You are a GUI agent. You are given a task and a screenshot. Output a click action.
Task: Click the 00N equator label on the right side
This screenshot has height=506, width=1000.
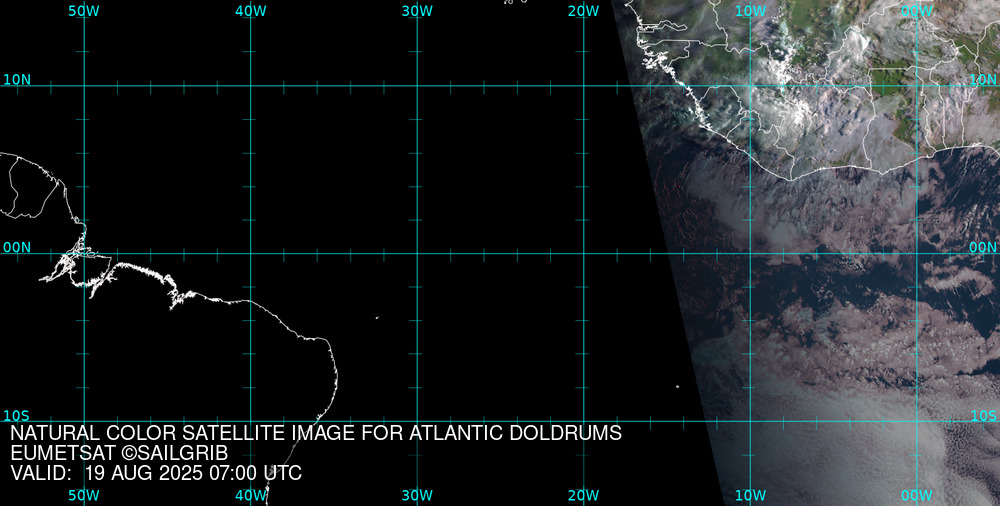983,248
